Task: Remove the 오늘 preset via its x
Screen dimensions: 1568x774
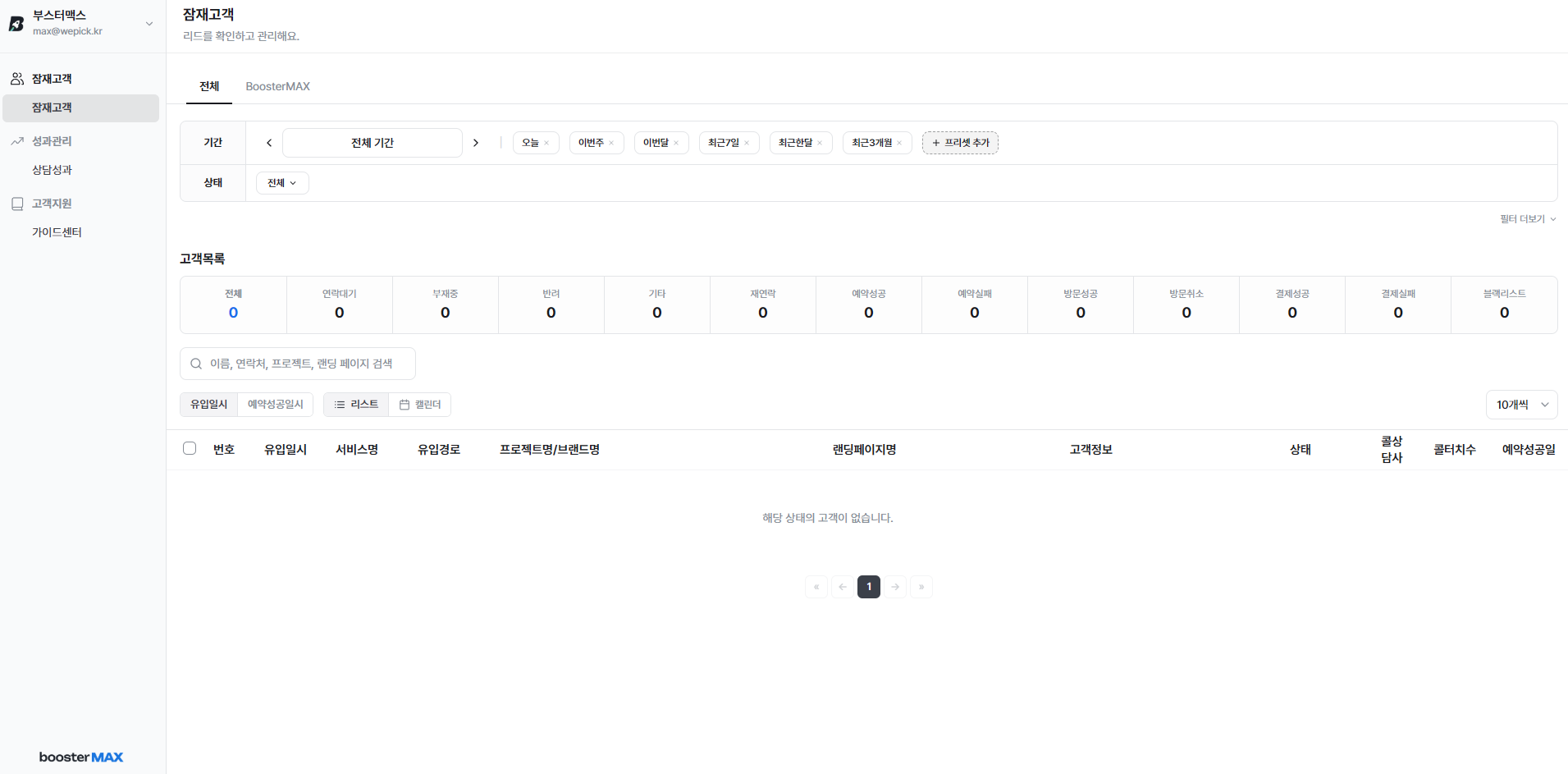Action: pyautogui.click(x=546, y=143)
